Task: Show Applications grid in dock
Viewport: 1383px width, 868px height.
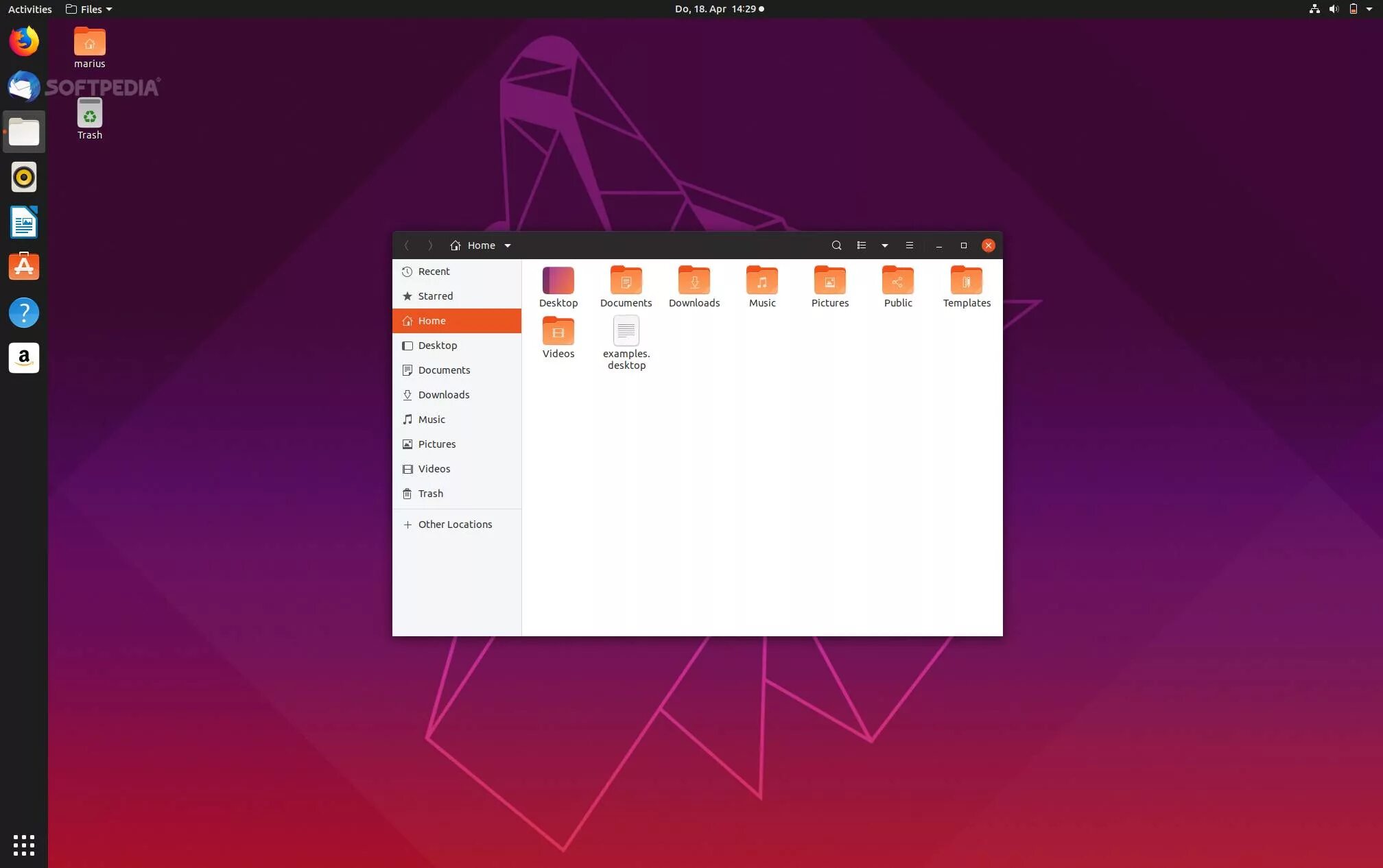Action: coord(24,845)
